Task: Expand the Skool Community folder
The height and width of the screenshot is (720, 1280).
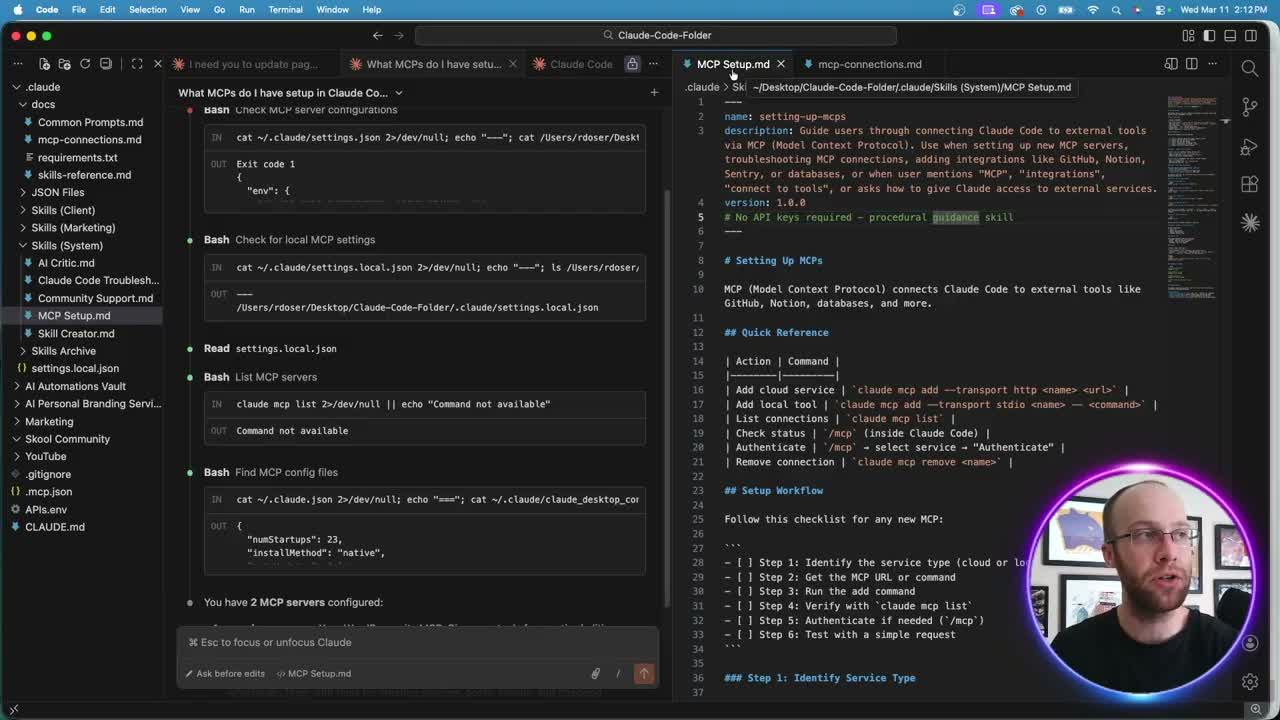Action: [67, 439]
